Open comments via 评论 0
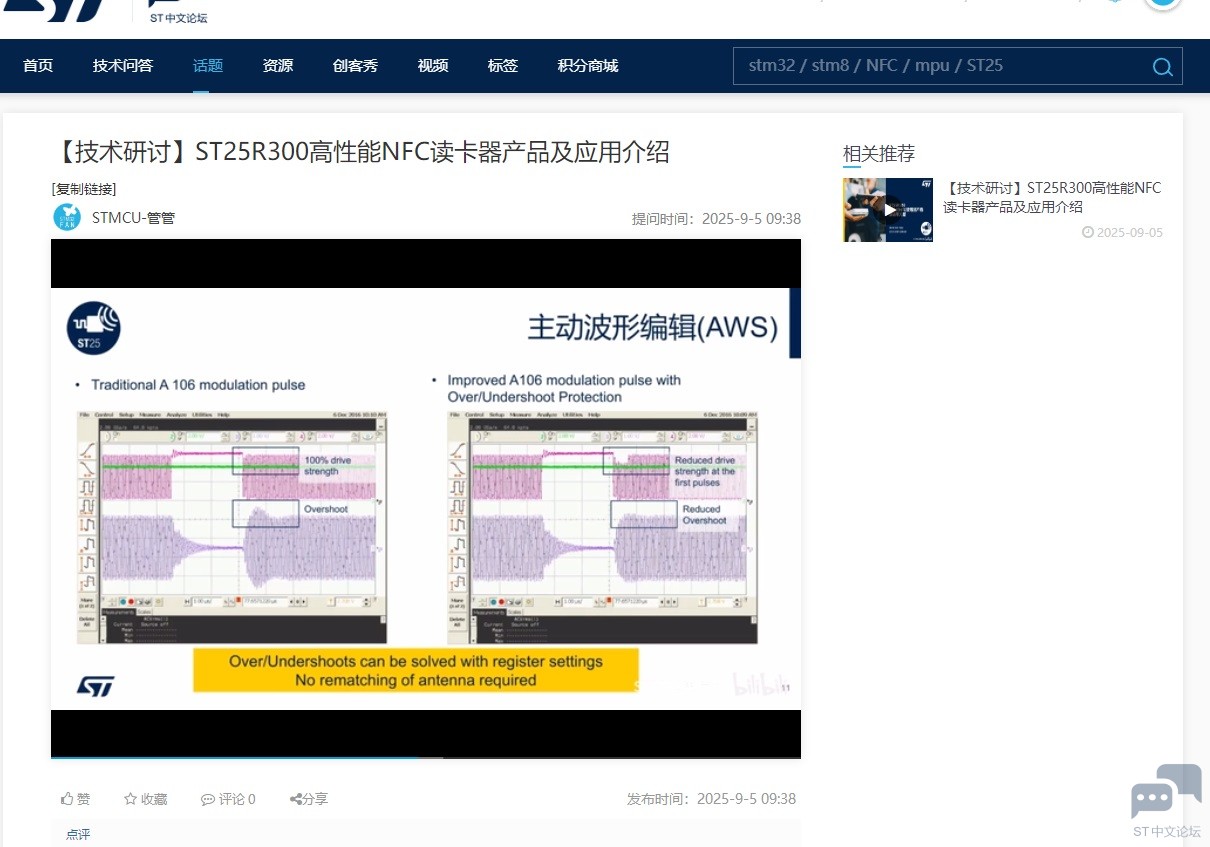The width and height of the screenshot is (1210, 847). pos(228,799)
